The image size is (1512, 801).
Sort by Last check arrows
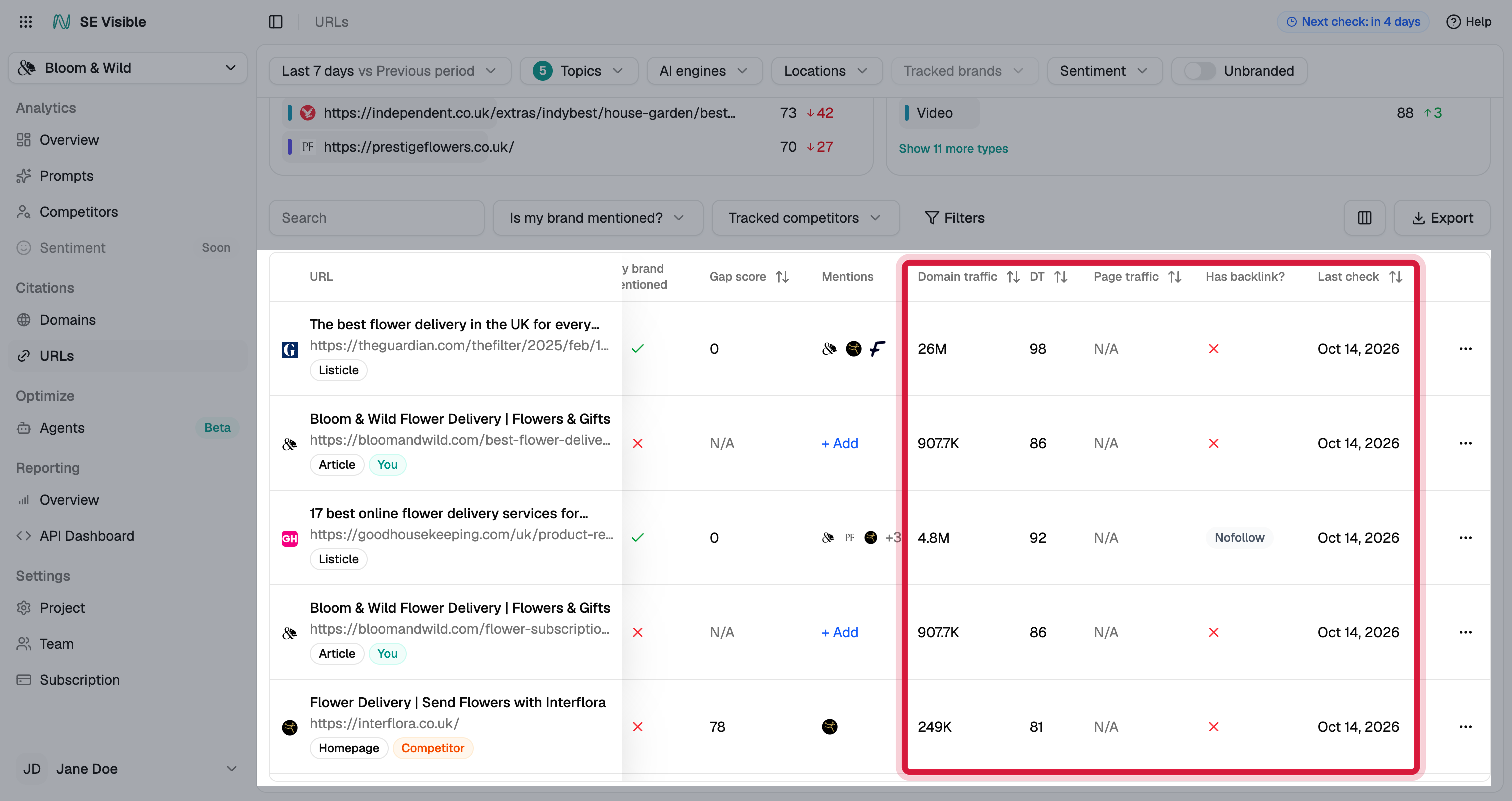pyautogui.click(x=1396, y=277)
